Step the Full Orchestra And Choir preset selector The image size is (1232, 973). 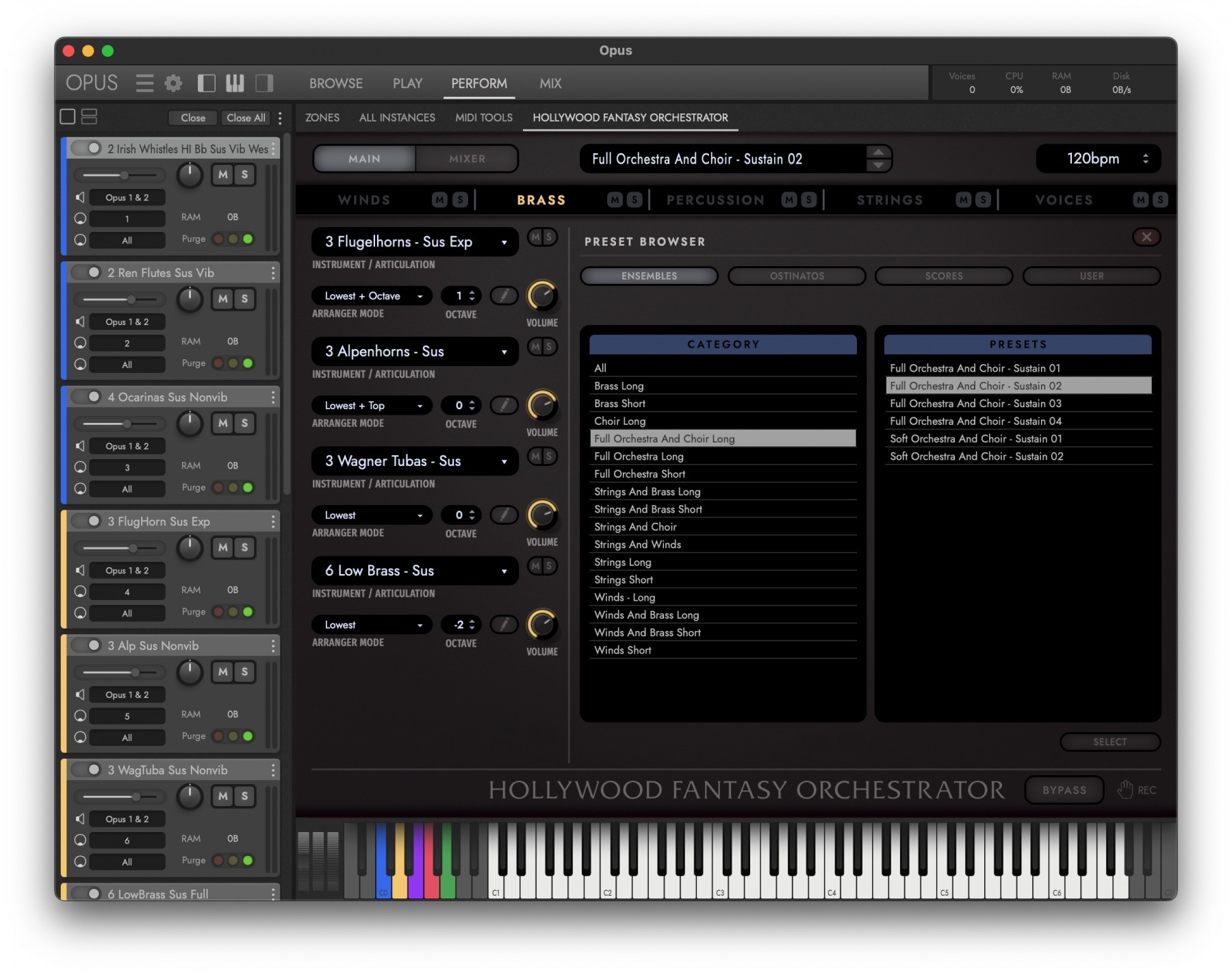[x=879, y=159]
